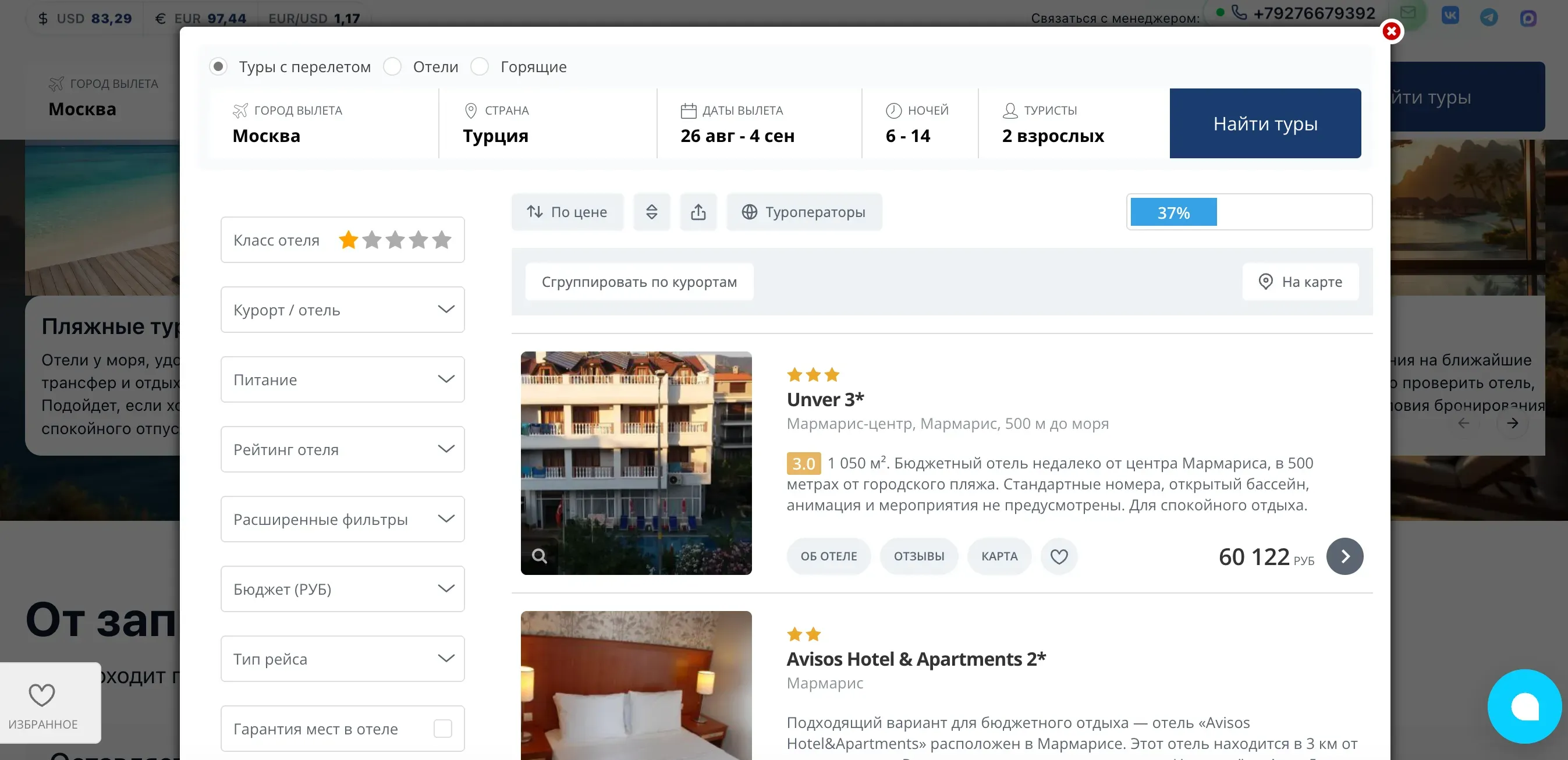Open the Unver 3* hotel title

click(825, 400)
